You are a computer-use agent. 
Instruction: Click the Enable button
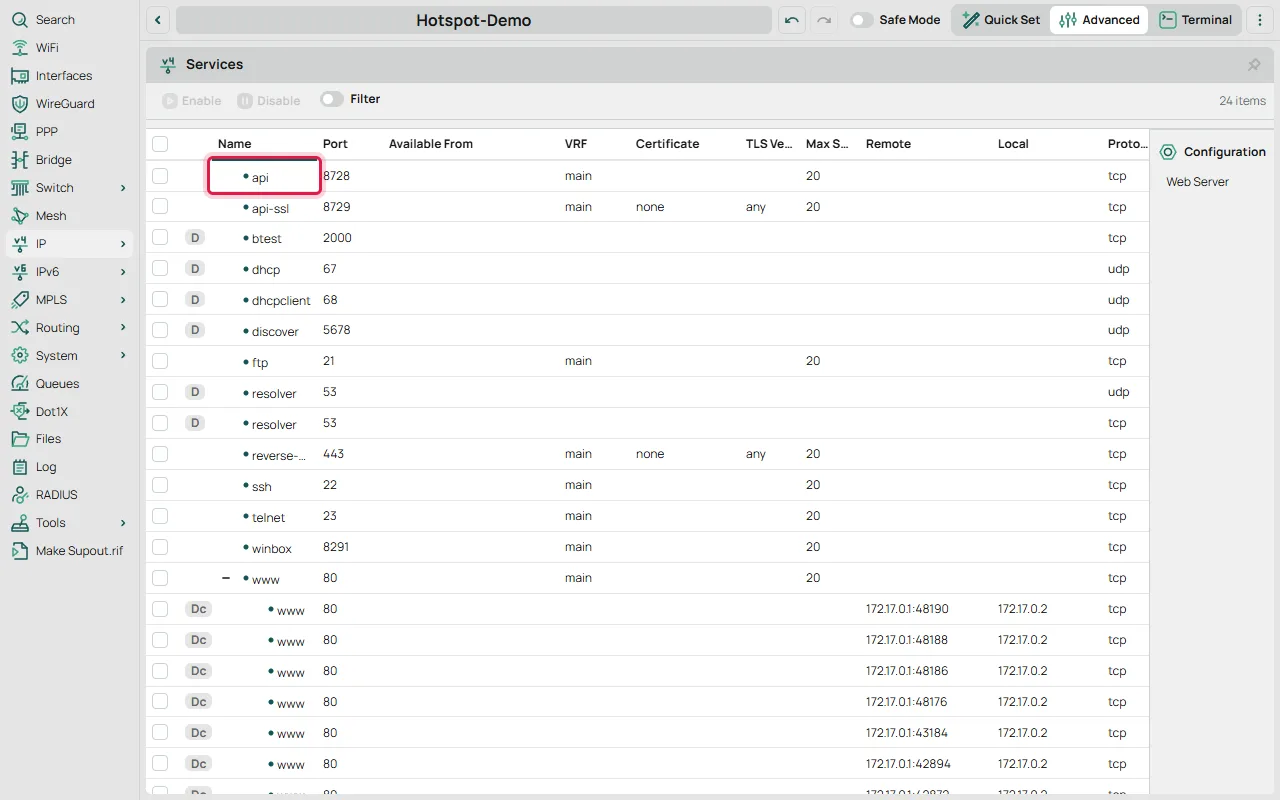tap(192, 100)
